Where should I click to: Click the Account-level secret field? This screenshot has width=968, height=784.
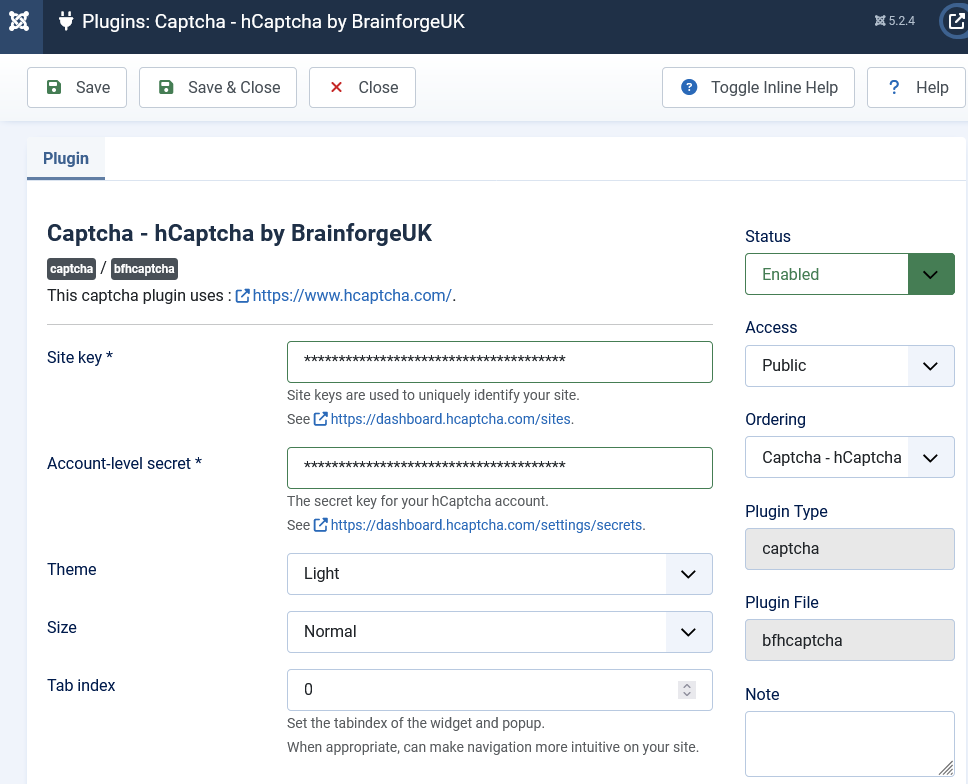pyautogui.click(x=499, y=467)
